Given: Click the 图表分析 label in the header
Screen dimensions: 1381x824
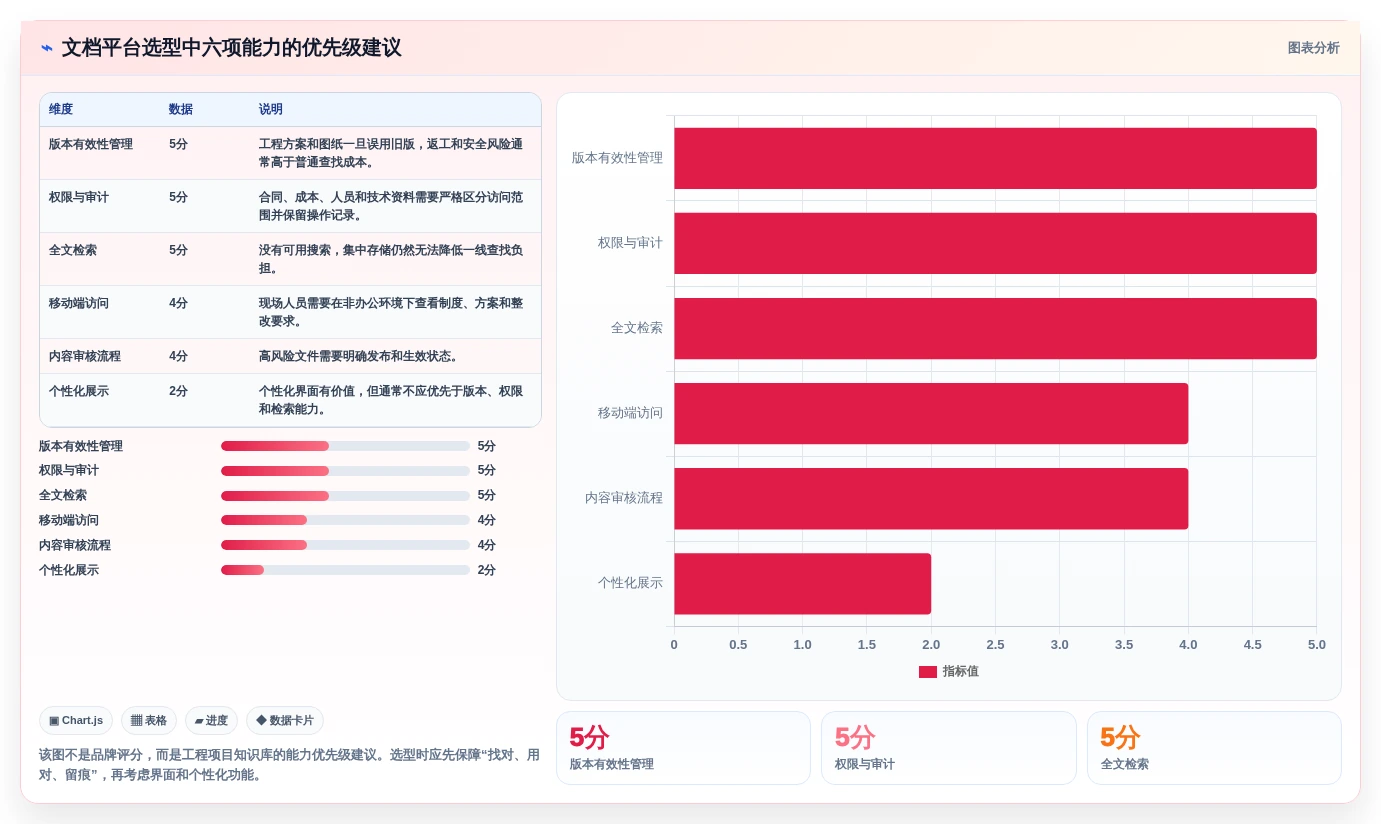Looking at the screenshot, I should pos(1313,48).
